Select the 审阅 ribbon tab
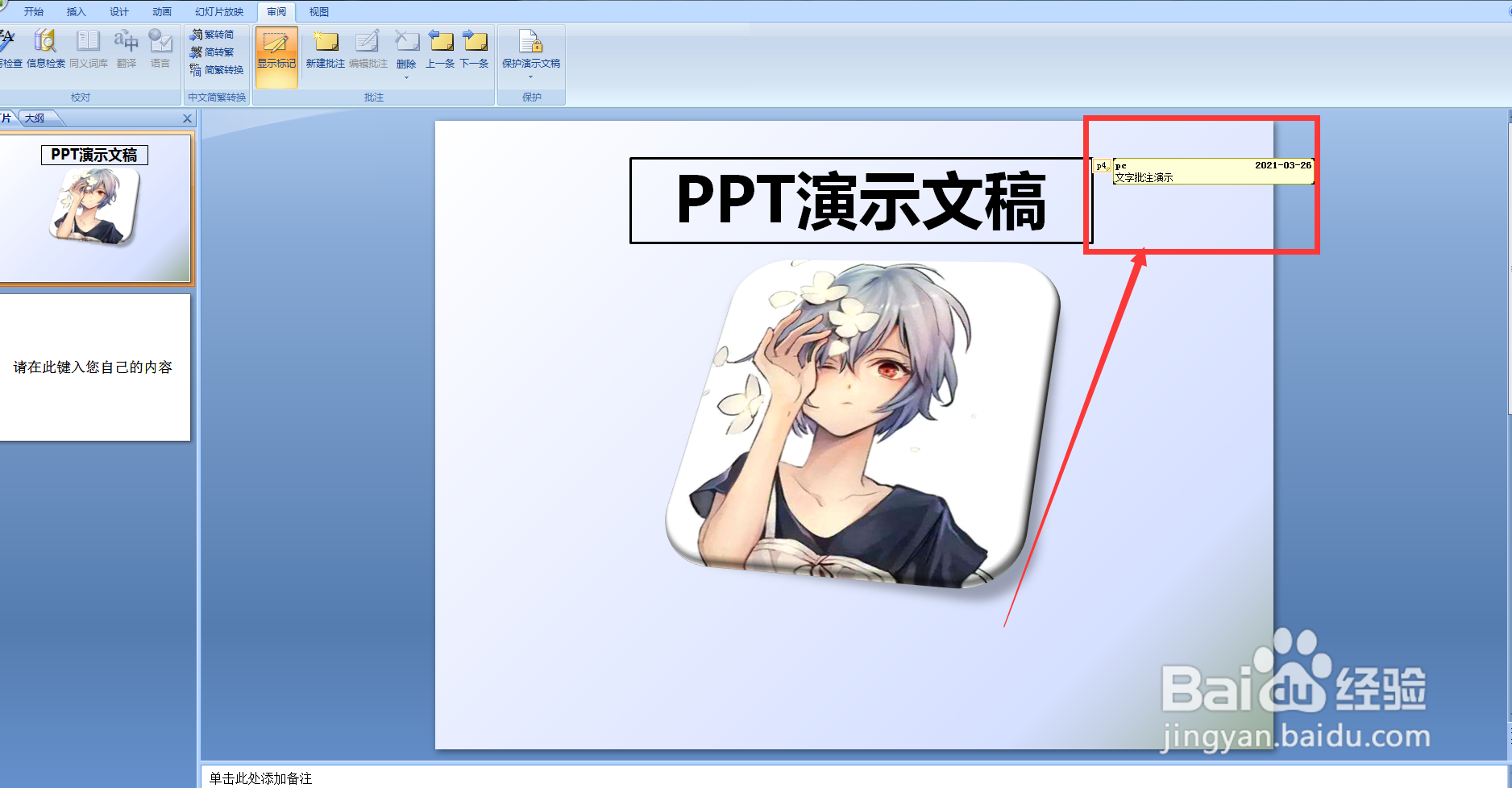Viewport: 1512px width, 788px height. click(276, 12)
